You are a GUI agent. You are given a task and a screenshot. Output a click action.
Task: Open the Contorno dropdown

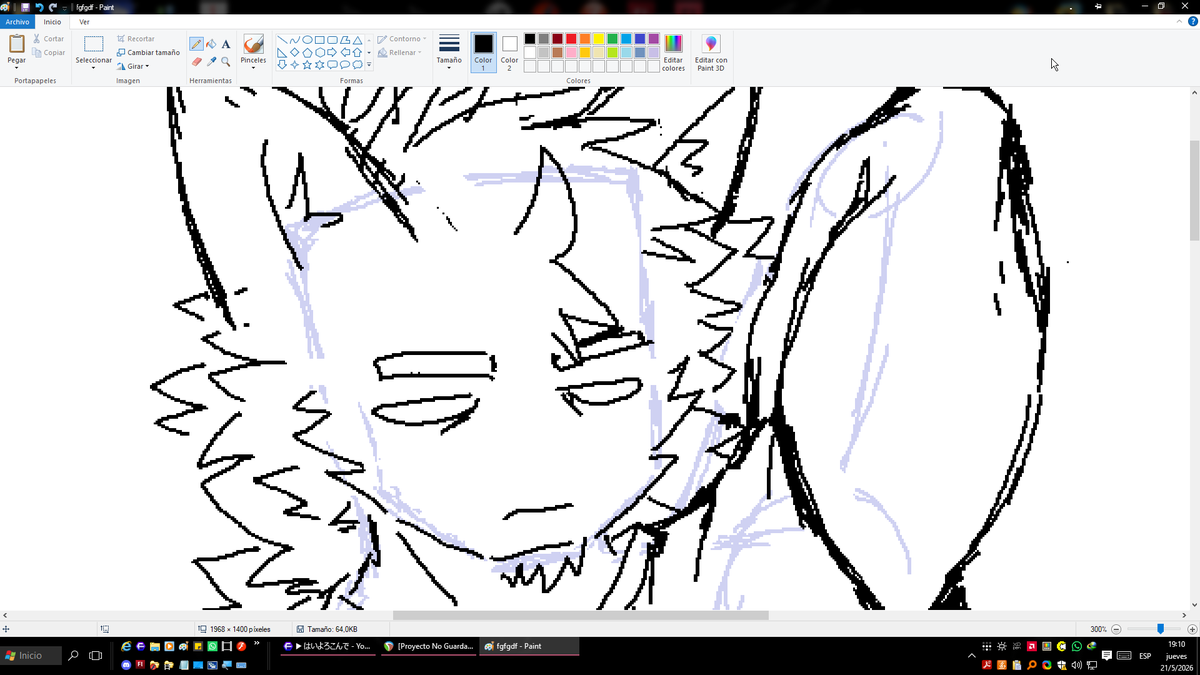[x=401, y=39]
